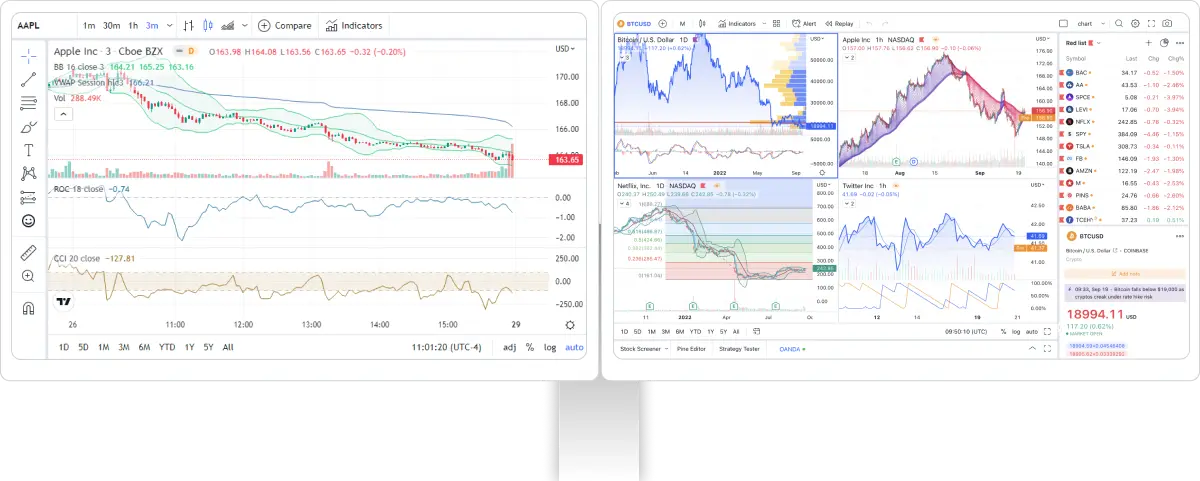Open the prediction and measurement tools
This screenshot has height=481, width=1200.
coord(29,197)
